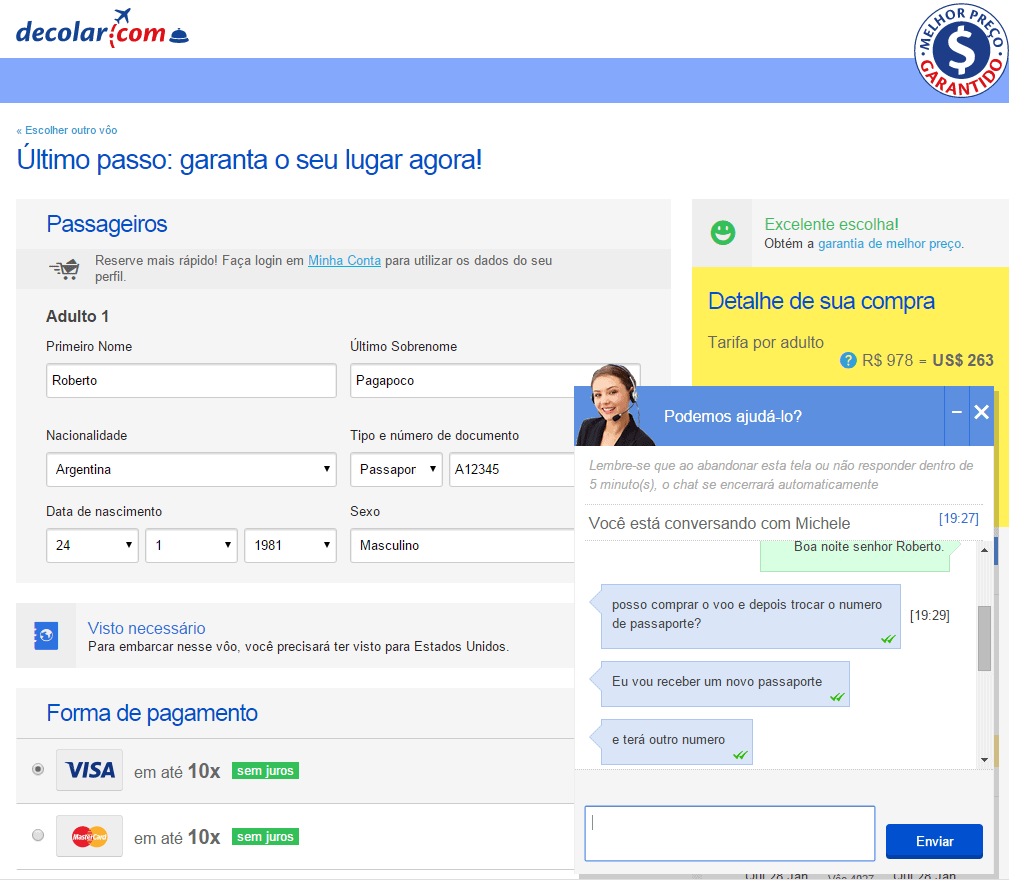The width and height of the screenshot is (1009, 880).
Task: Minimize the chat help window
Action: (957, 412)
